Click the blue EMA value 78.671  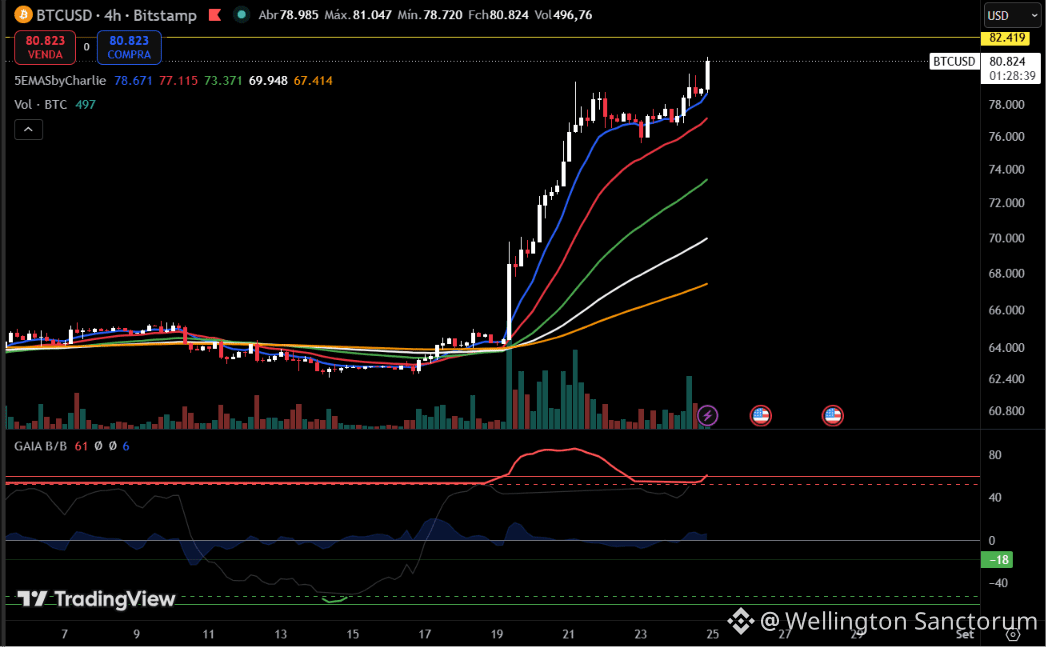click(133, 81)
